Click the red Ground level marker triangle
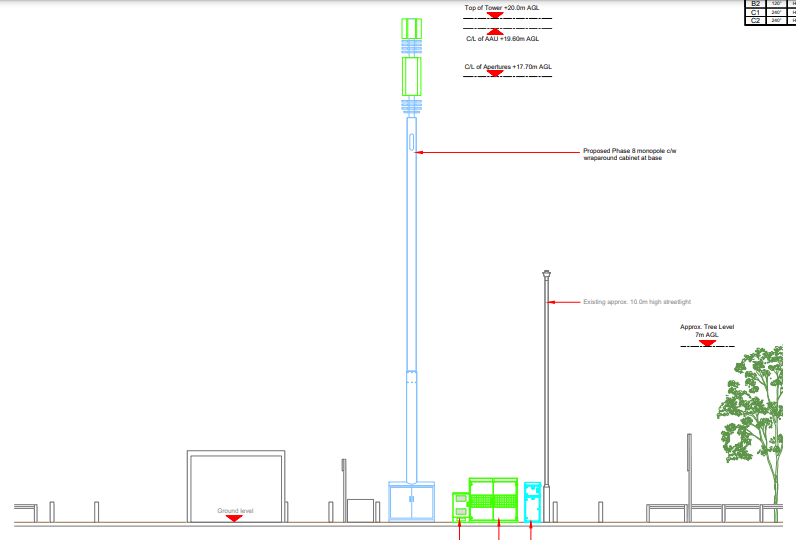This screenshot has width=796, height=540. [233, 518]
